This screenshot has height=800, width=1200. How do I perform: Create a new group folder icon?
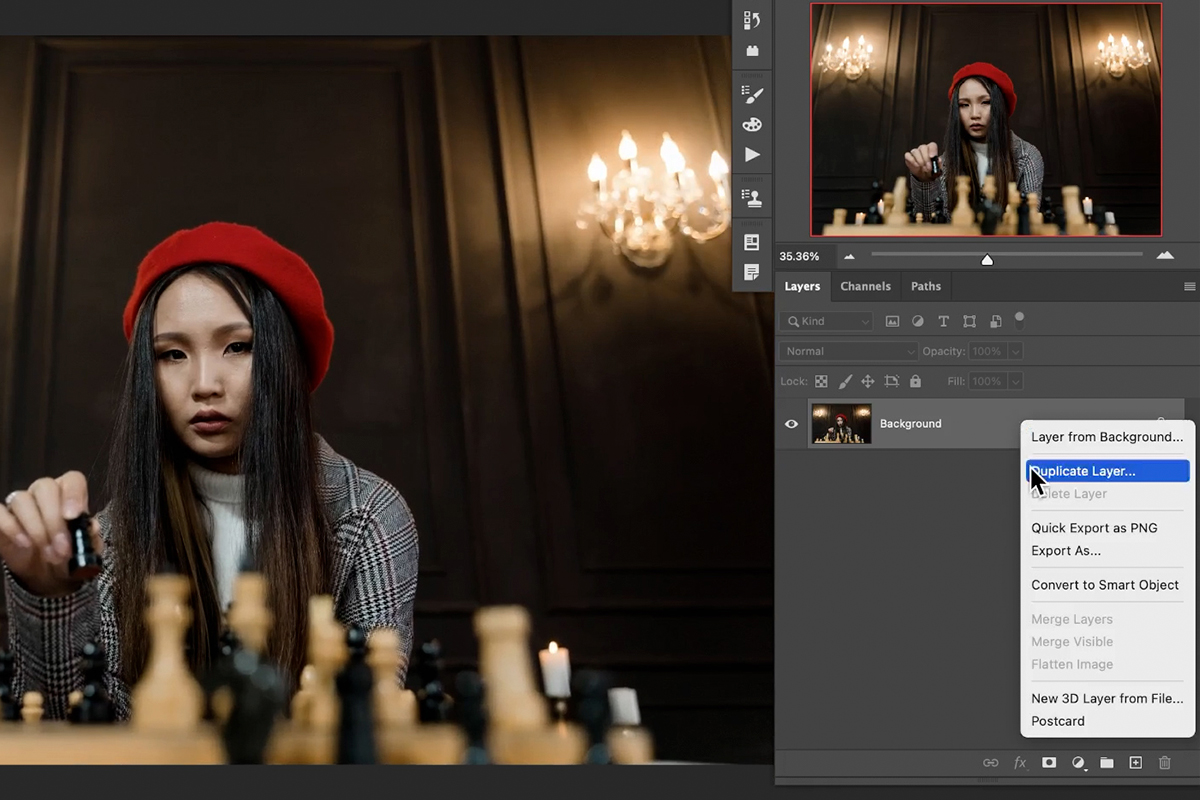tap(1107, 763)
